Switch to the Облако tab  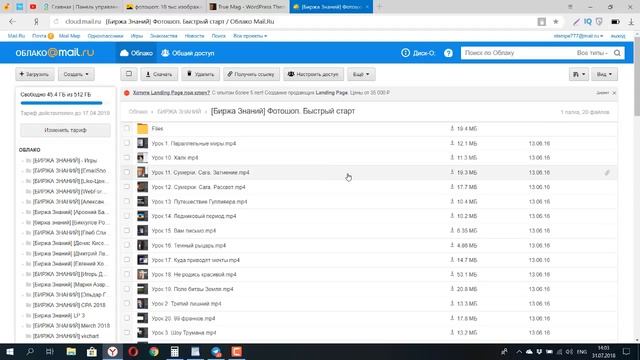click(x=136, y=53)
